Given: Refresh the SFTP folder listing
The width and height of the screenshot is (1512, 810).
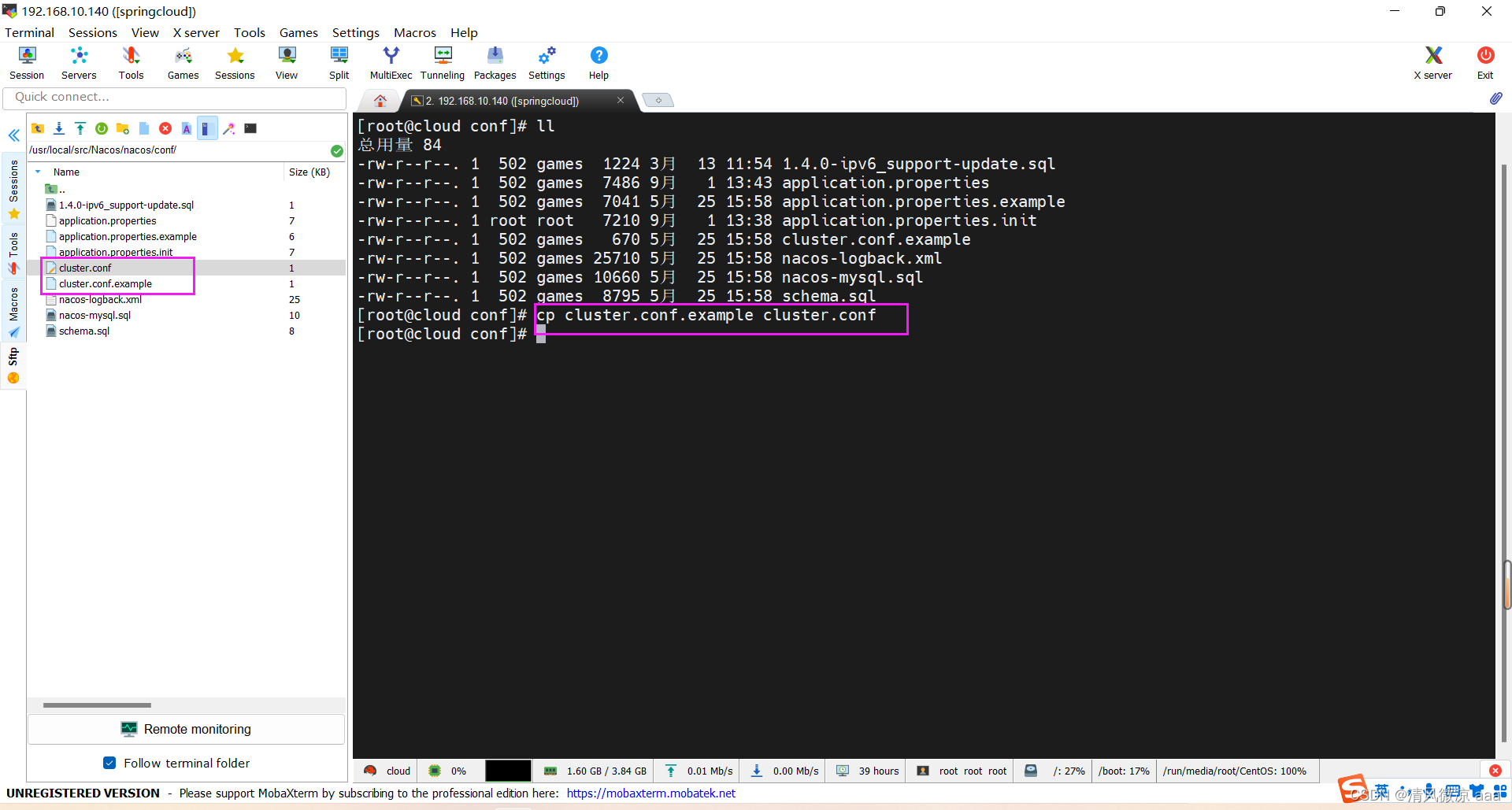Looking at the screenshot, I should coord(101,128).
